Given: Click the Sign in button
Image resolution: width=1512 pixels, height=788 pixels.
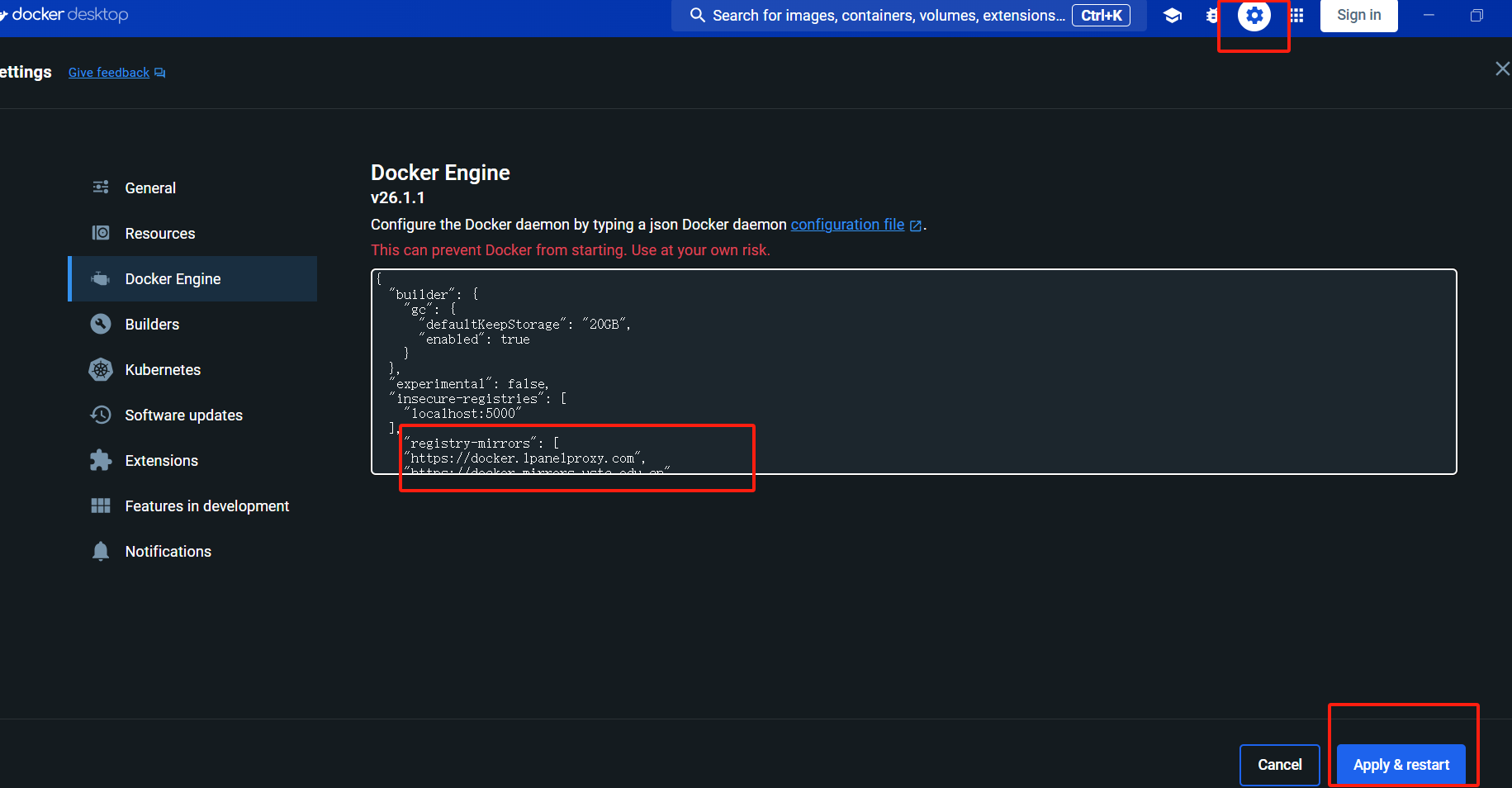Looking at the screenshot, I should coord(1358,15).
